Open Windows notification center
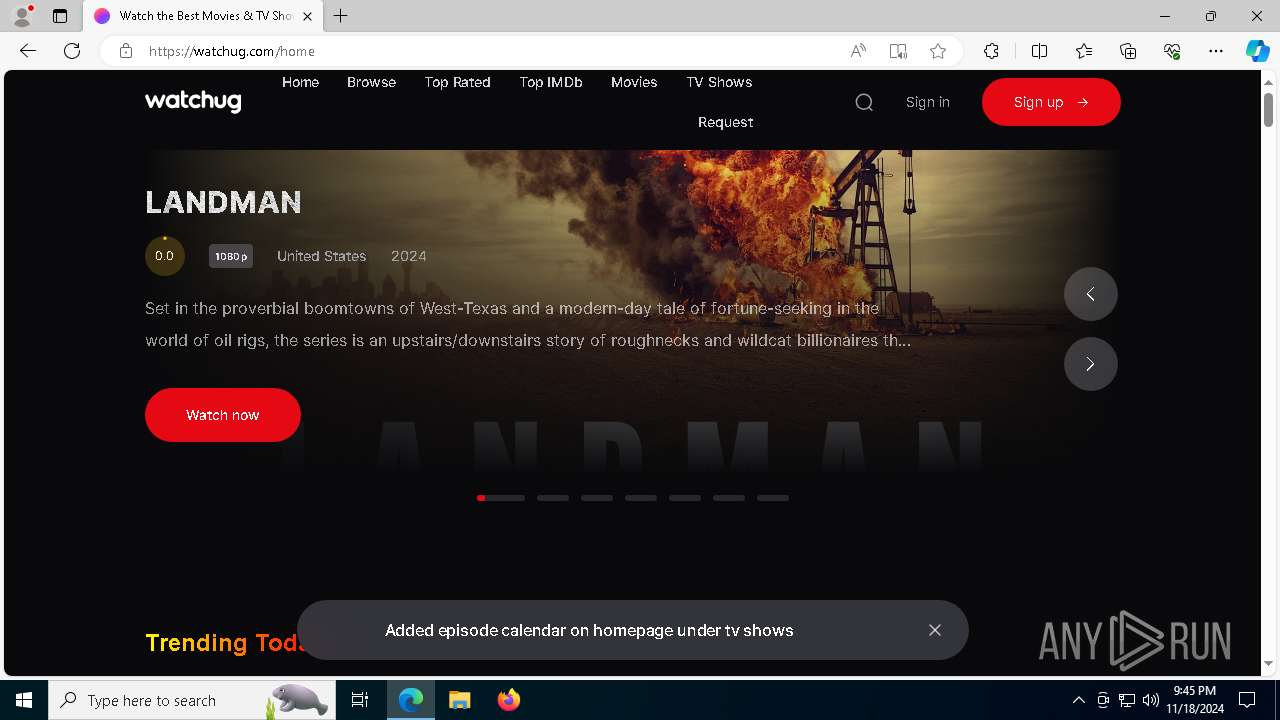The height and width of the screenshot is (720, 1280). (1247, 700)
